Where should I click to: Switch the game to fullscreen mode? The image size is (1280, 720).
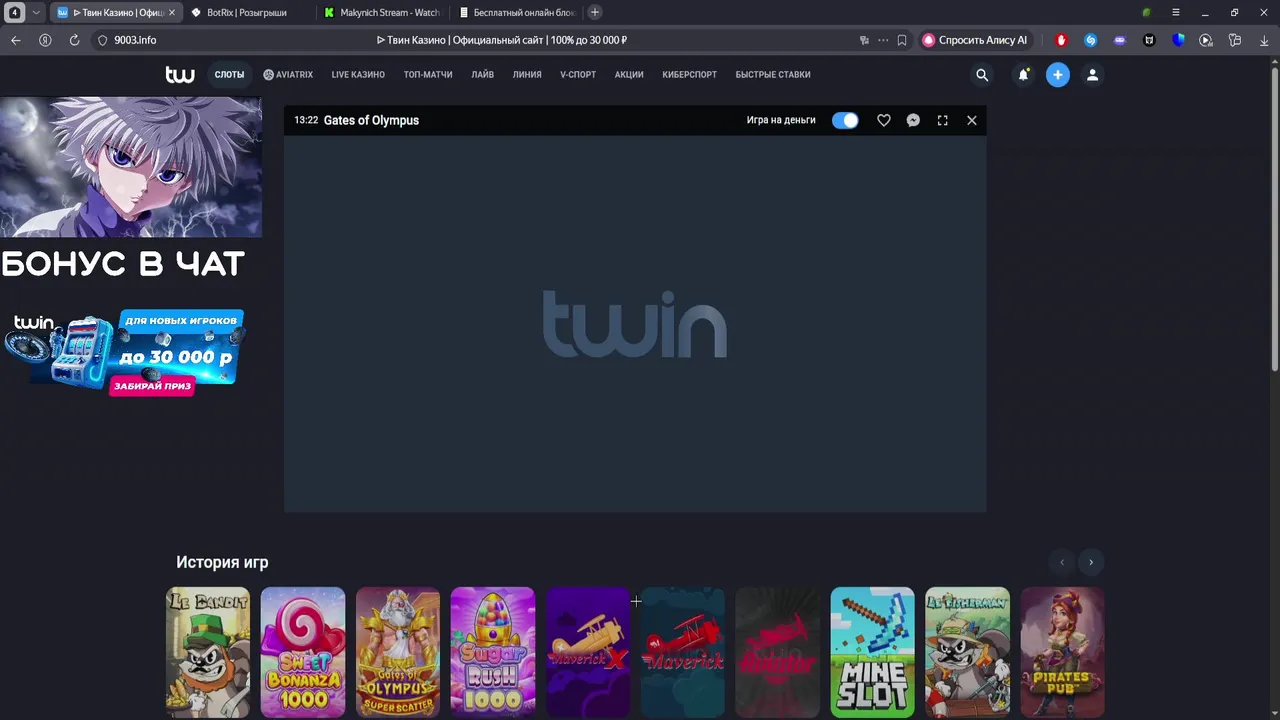point(942,120)
